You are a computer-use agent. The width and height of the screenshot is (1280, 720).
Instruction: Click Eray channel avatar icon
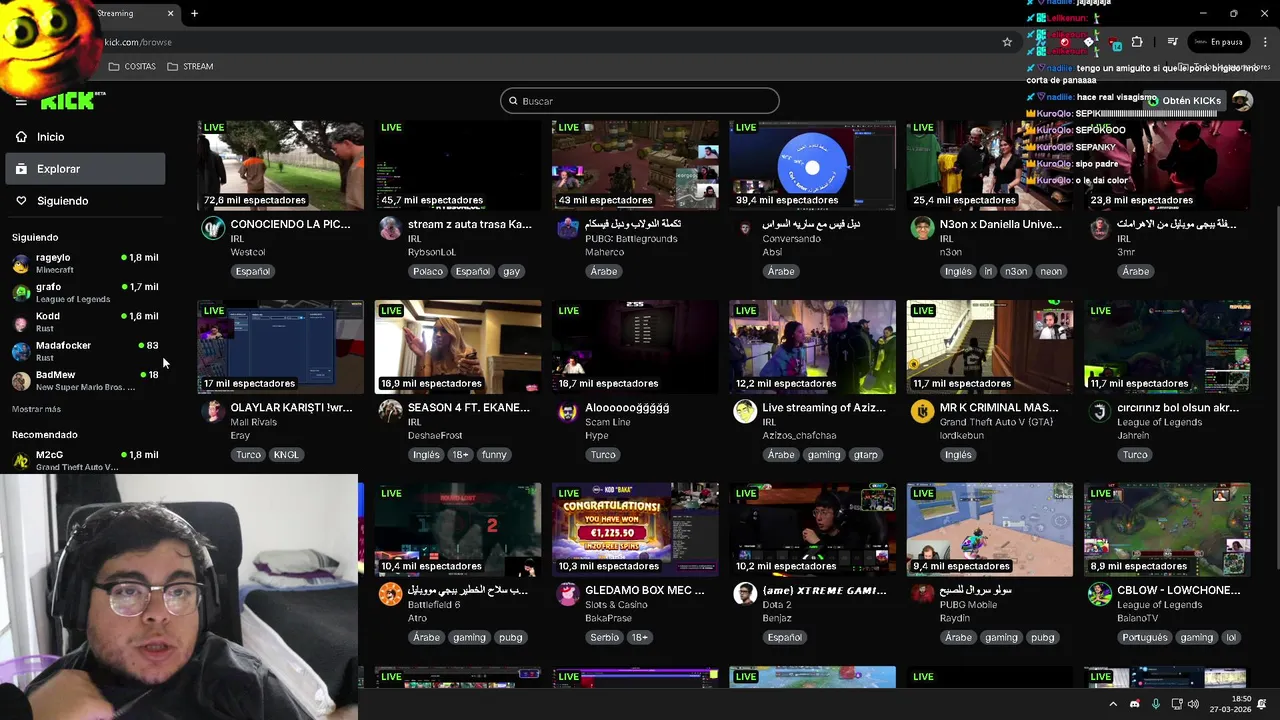213,412
